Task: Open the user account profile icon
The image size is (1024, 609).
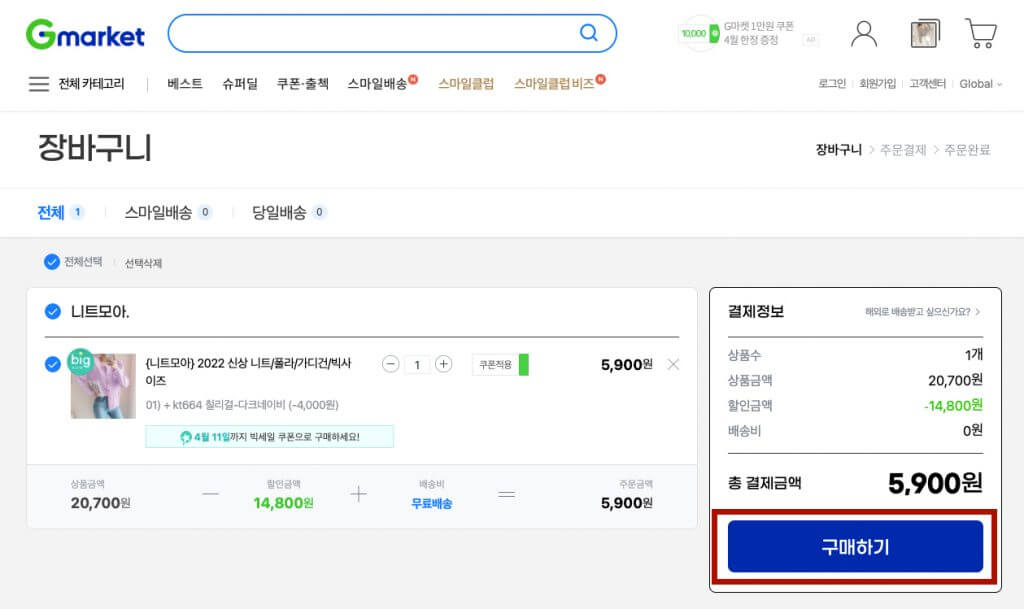Action: pos(863,34)
